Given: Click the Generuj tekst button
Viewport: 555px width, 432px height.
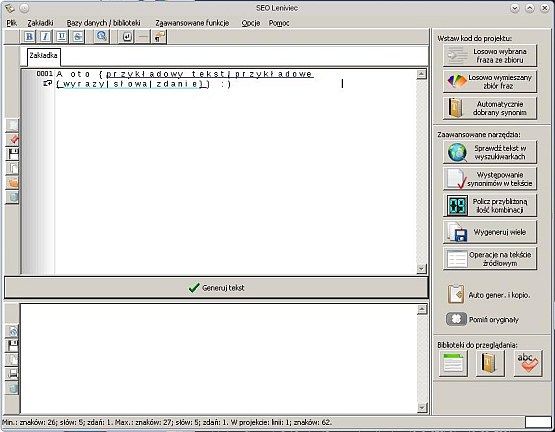Looking at the screenshot, I should click(x=216, y=288).
